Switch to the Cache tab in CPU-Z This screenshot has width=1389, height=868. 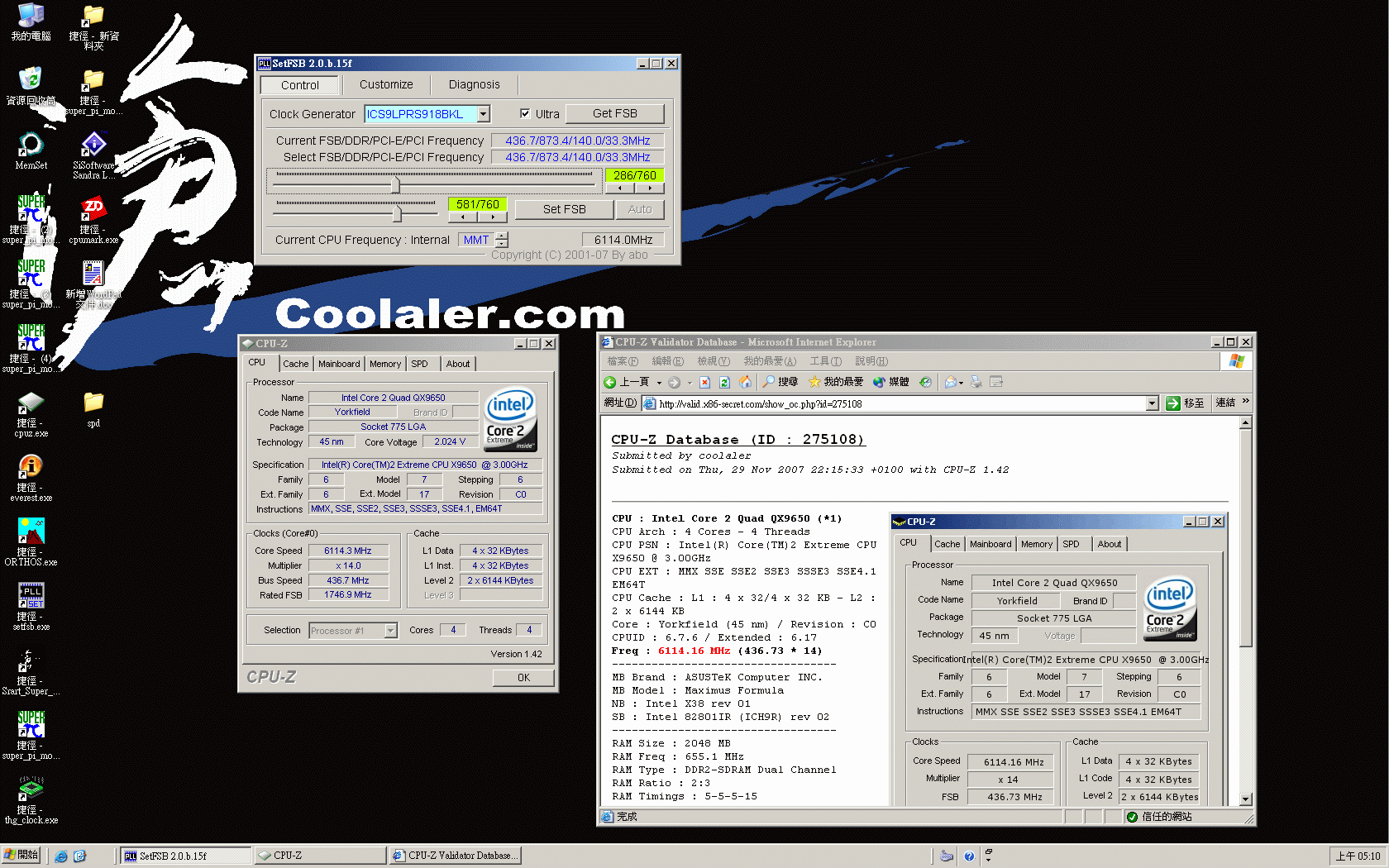point(296,364)
